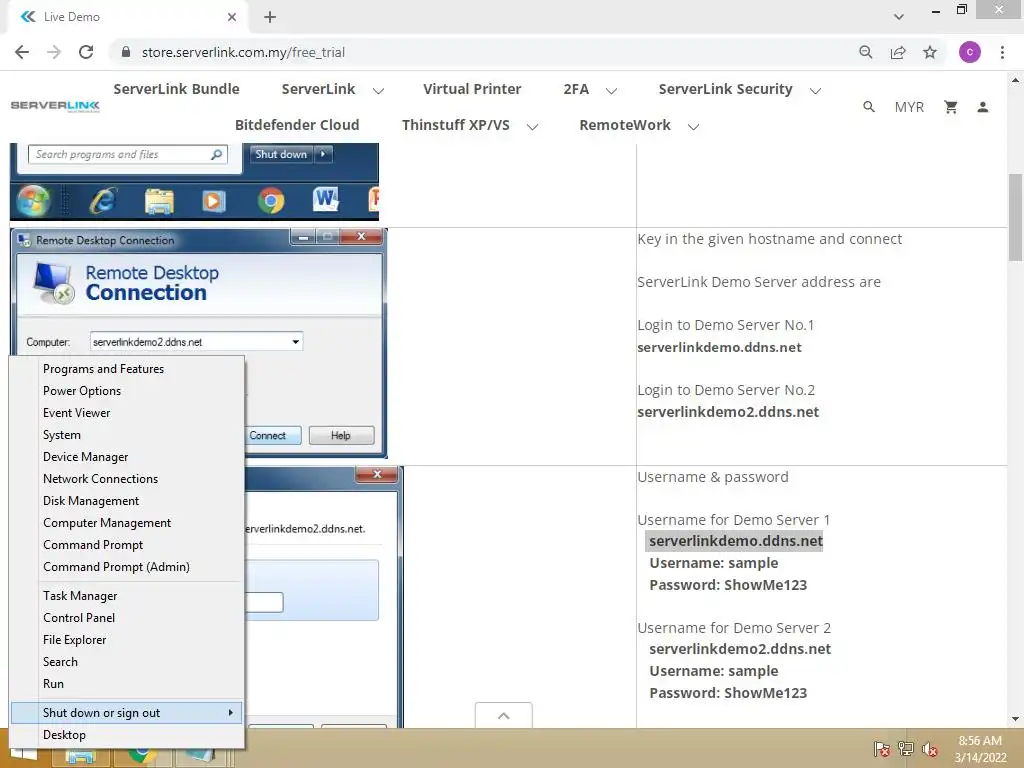The image size is (1024, 768).
Task: Expand ServerLink Security menu chevron
Action: 815,91
